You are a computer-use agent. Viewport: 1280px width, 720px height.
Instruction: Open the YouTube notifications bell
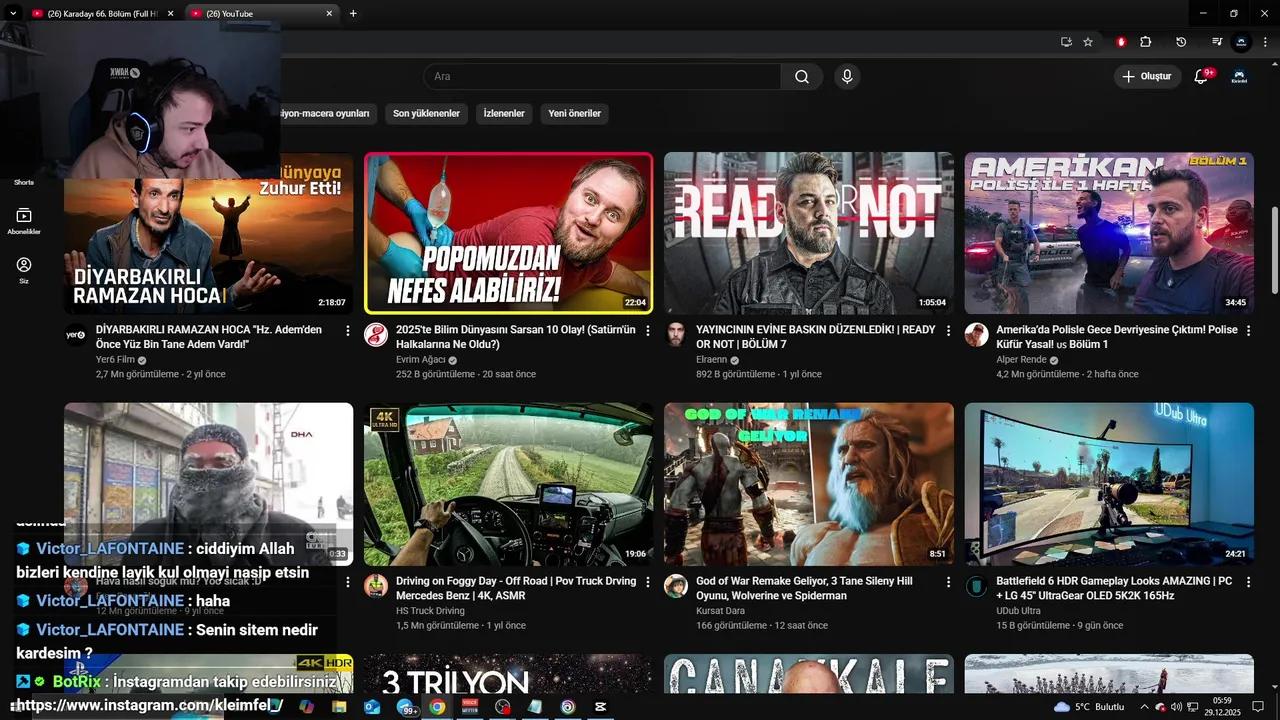(x=1202, y=77)
